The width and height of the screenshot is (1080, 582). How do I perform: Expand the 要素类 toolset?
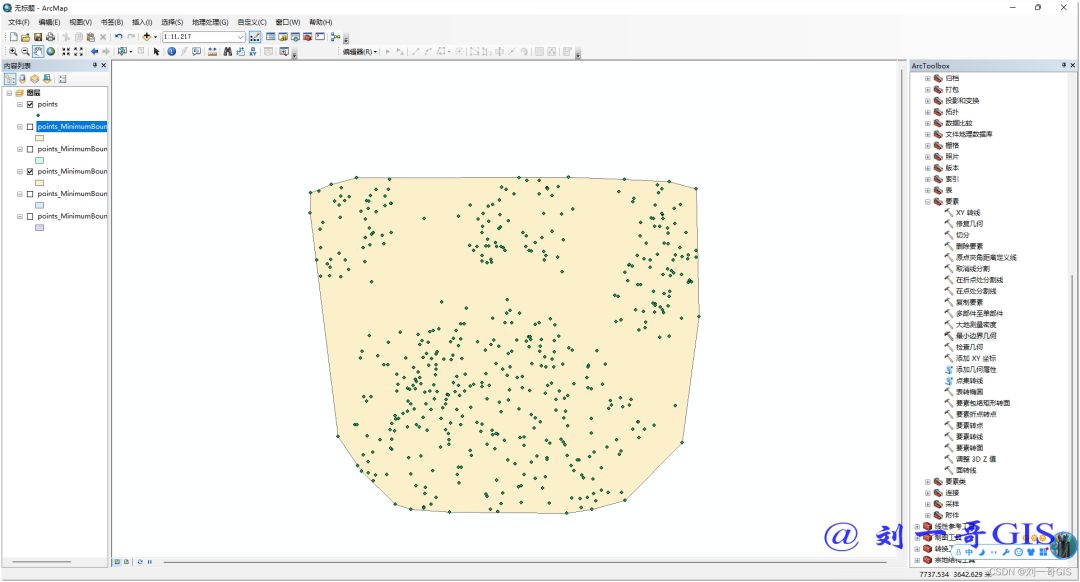[x=927, y=481]
